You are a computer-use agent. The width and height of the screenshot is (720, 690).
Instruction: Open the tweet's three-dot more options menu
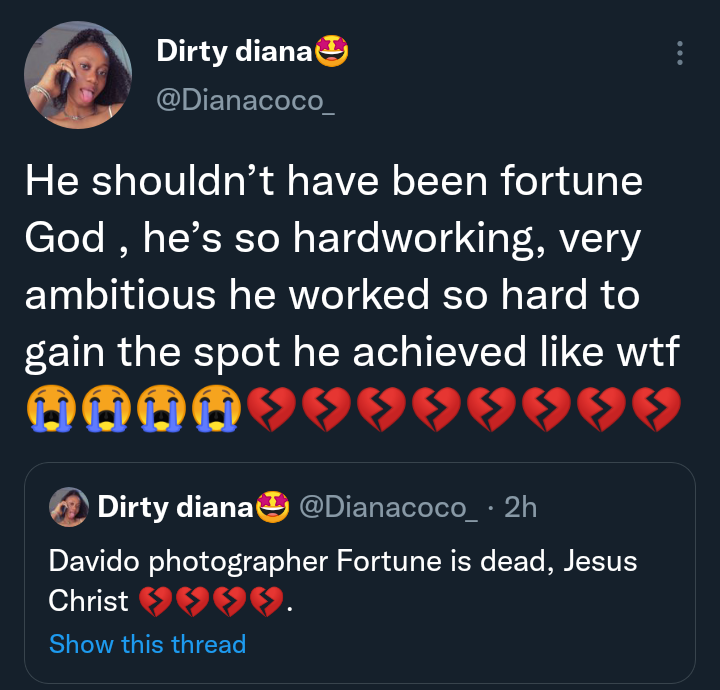[x=680, y=54]
